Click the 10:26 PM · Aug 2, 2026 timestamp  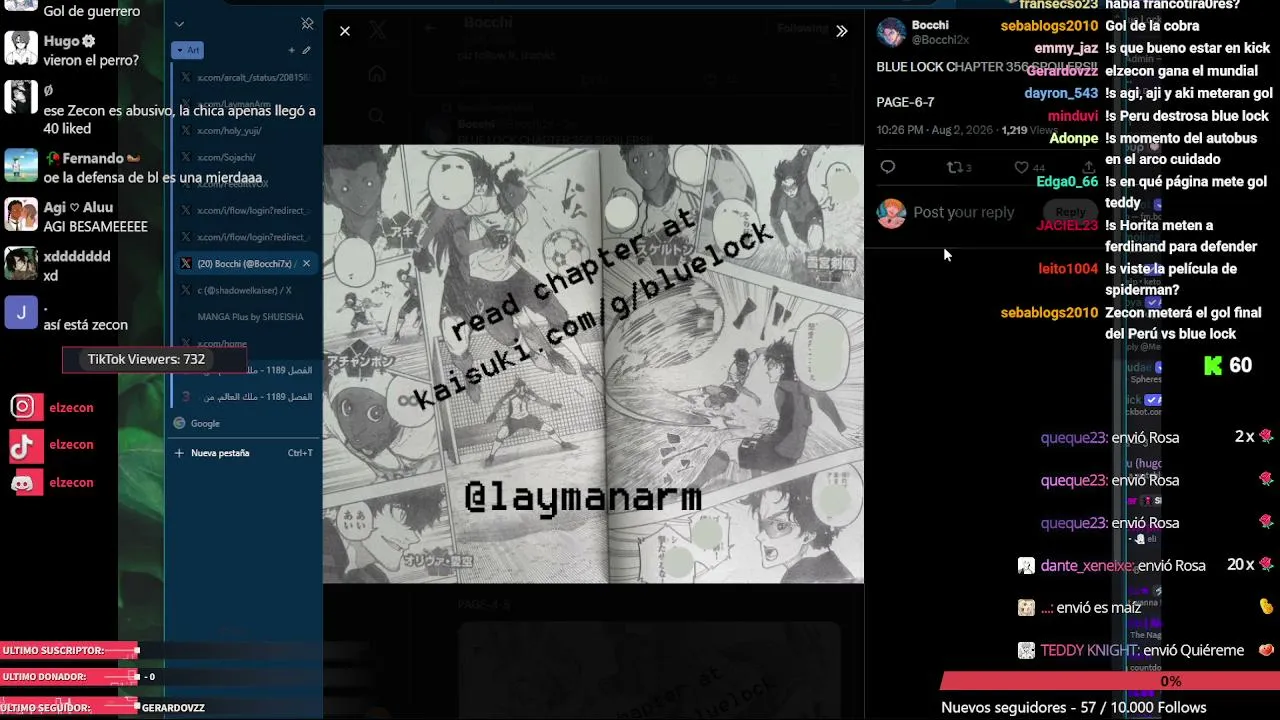936,130
